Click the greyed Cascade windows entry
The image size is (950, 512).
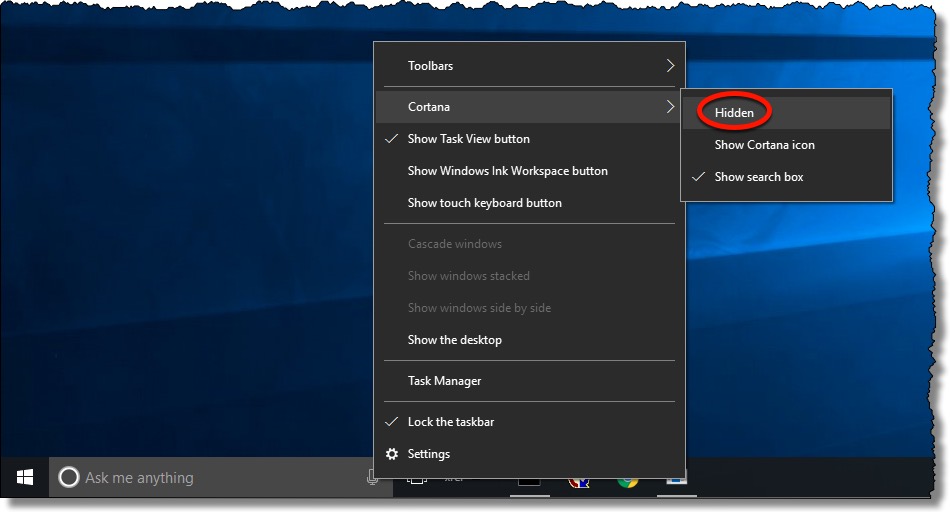pos(530,244)
